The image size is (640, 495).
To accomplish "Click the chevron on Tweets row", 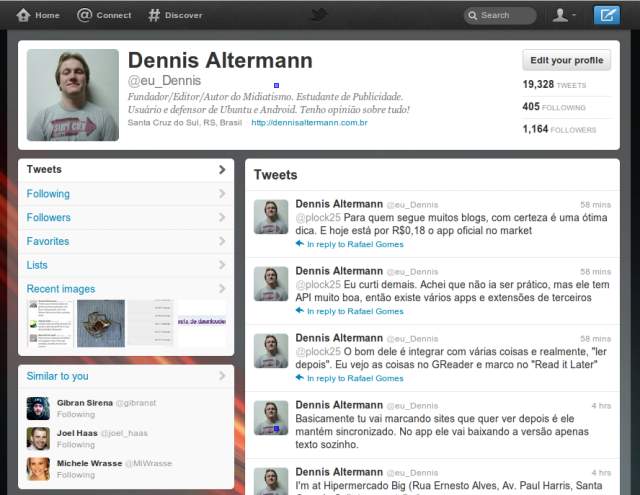I will (222, 169).
